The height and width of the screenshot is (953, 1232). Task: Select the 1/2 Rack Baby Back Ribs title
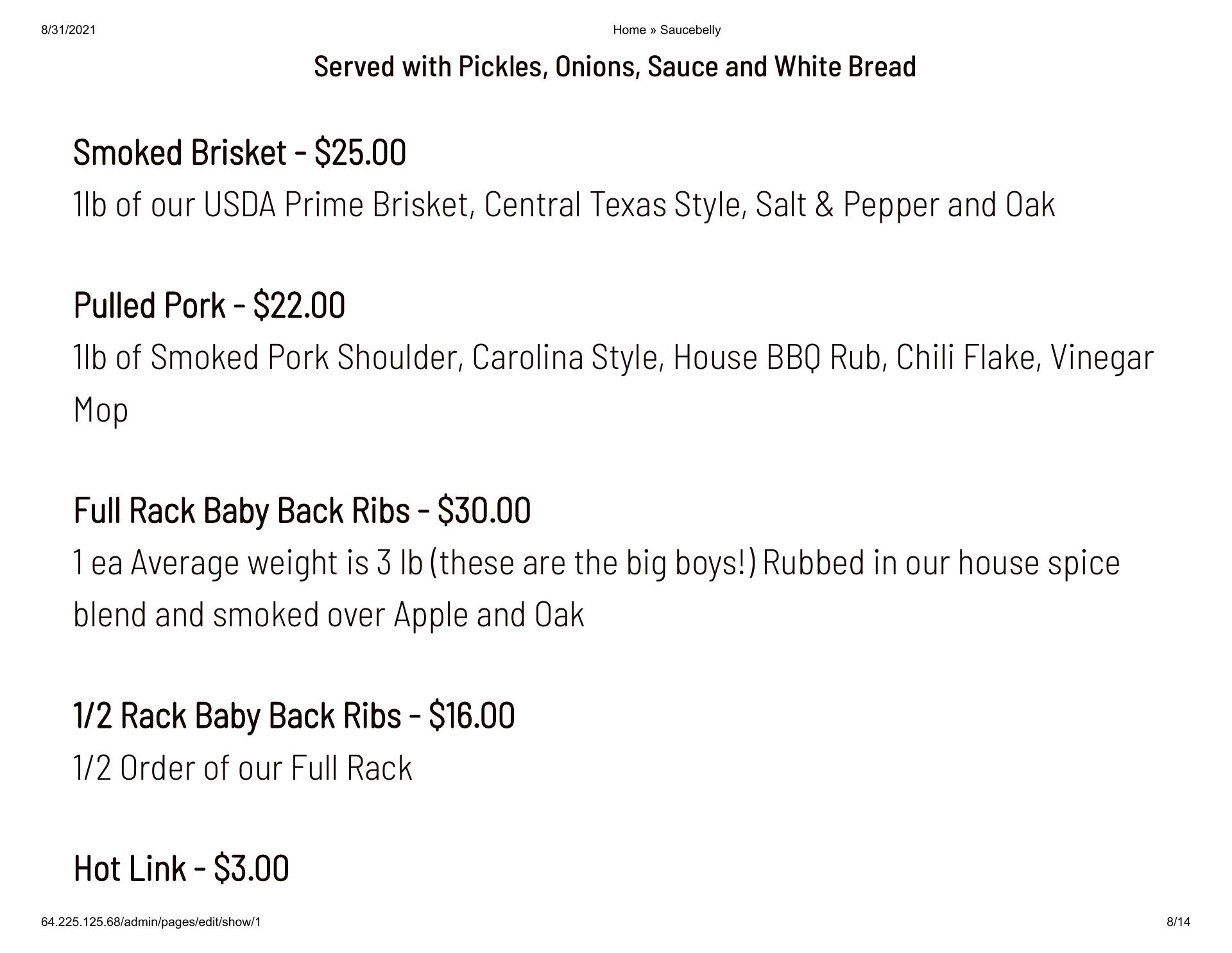[x=237, y=716]
